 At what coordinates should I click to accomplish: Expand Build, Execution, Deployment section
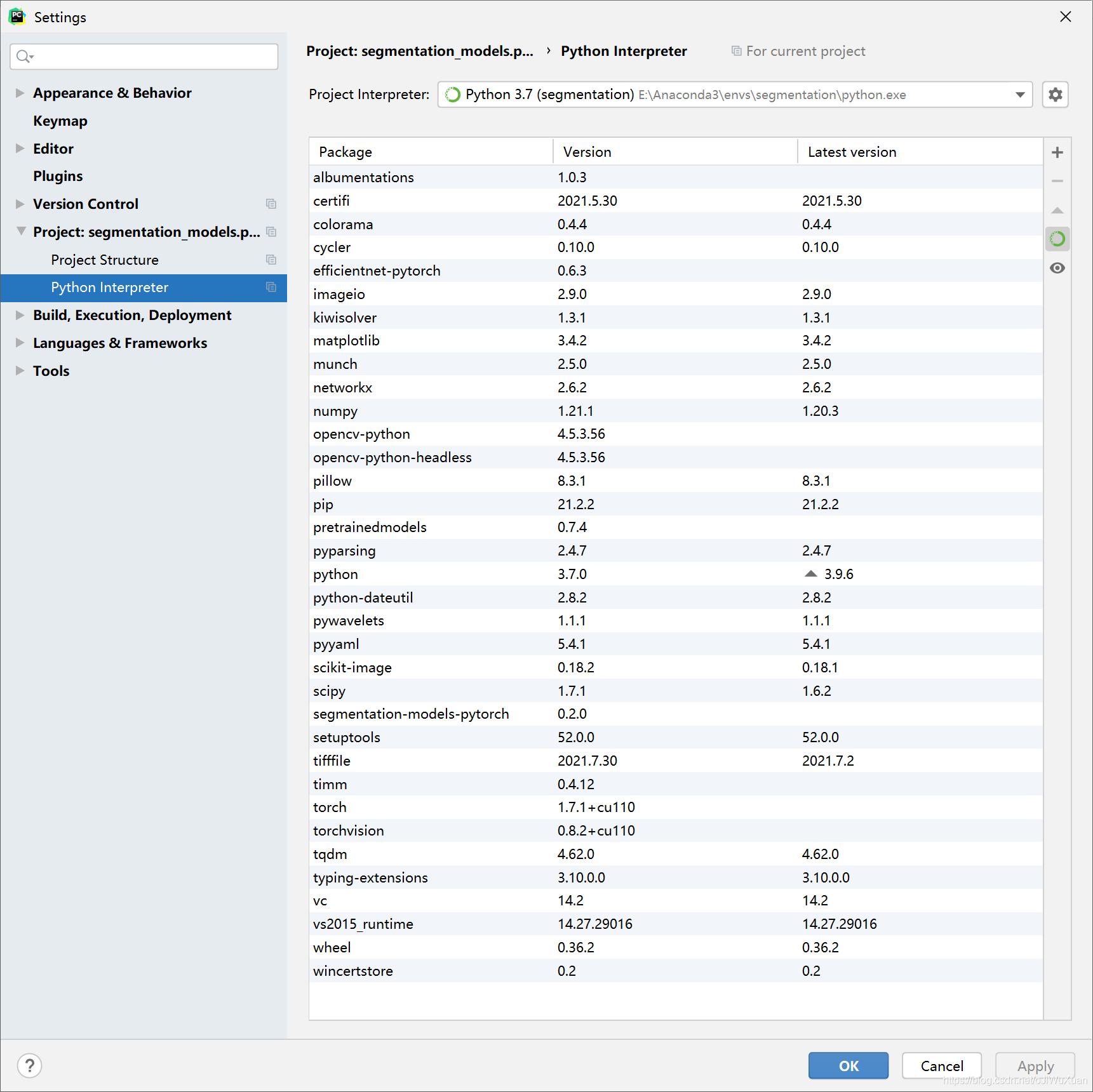(x=20, y=315)
